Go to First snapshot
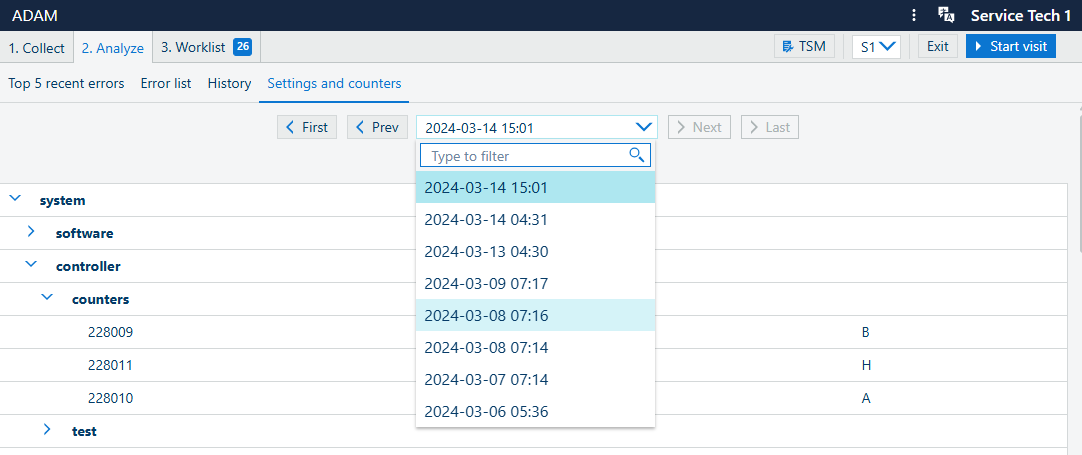Image resolution: width=1082 pixels, height=455 pixels. click(306, 127)
